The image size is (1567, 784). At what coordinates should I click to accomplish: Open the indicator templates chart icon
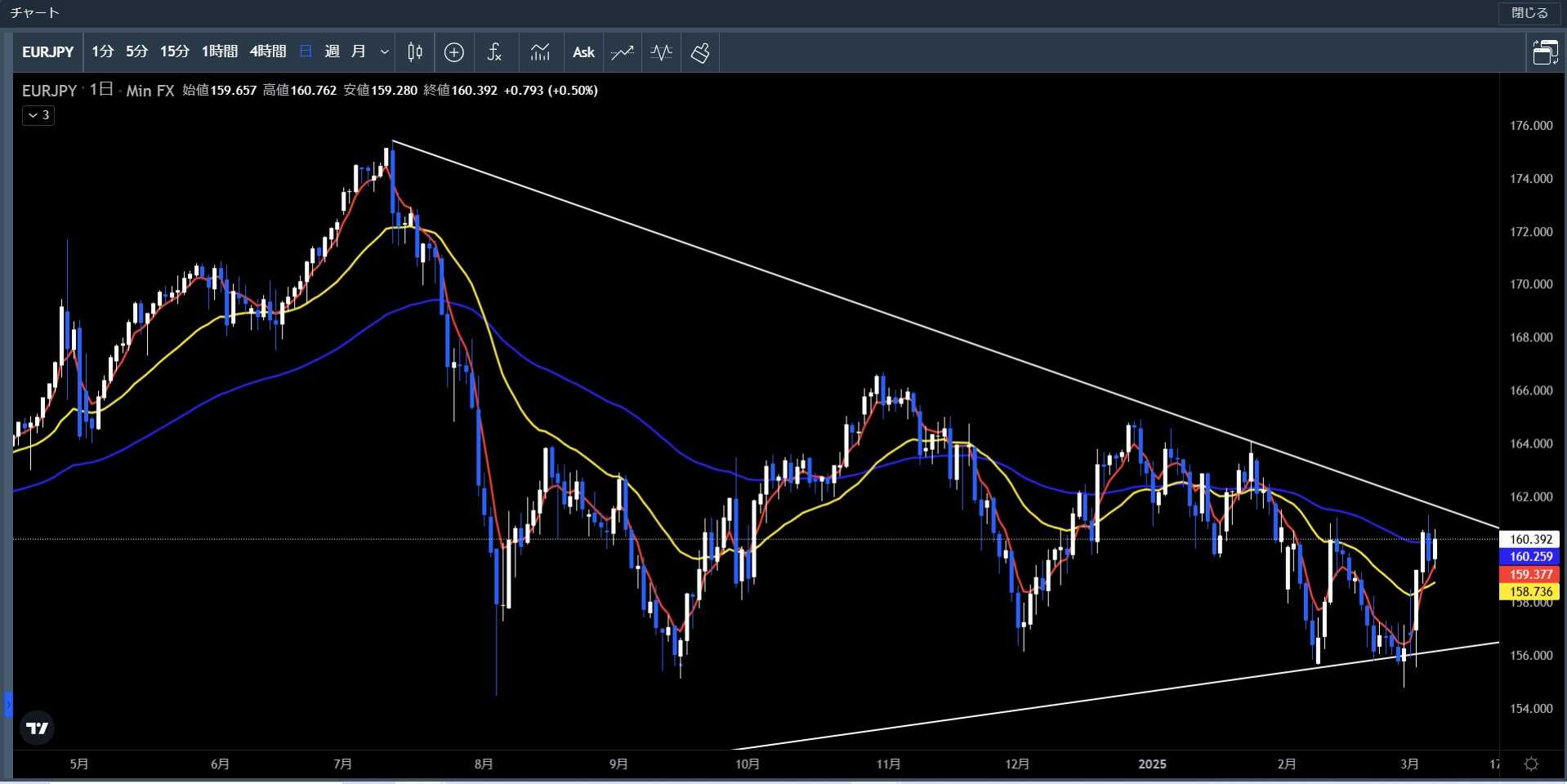[540, 52]
